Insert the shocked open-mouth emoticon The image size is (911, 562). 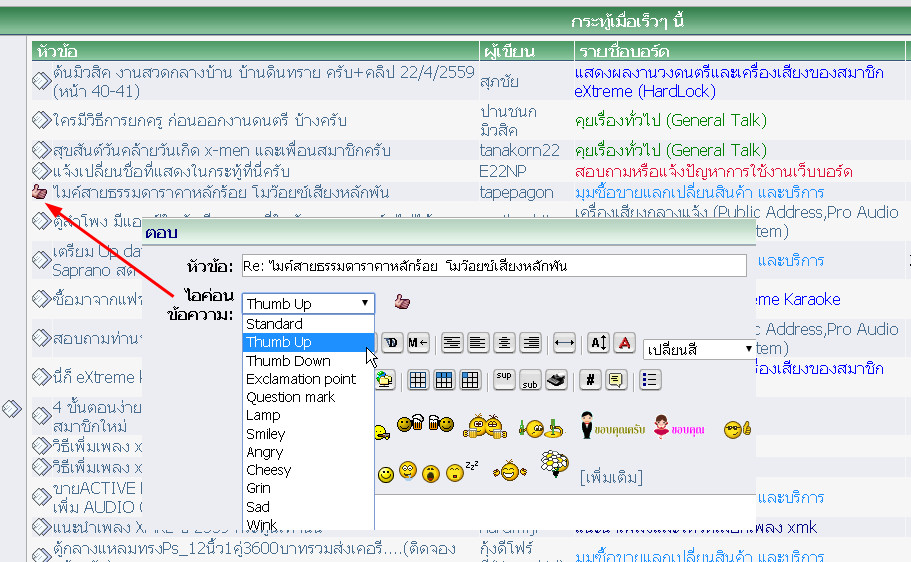(431, 474)
